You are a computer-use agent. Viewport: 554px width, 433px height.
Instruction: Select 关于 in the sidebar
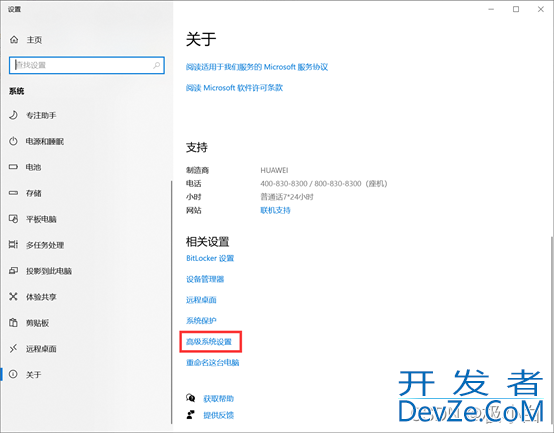[34, 375]
